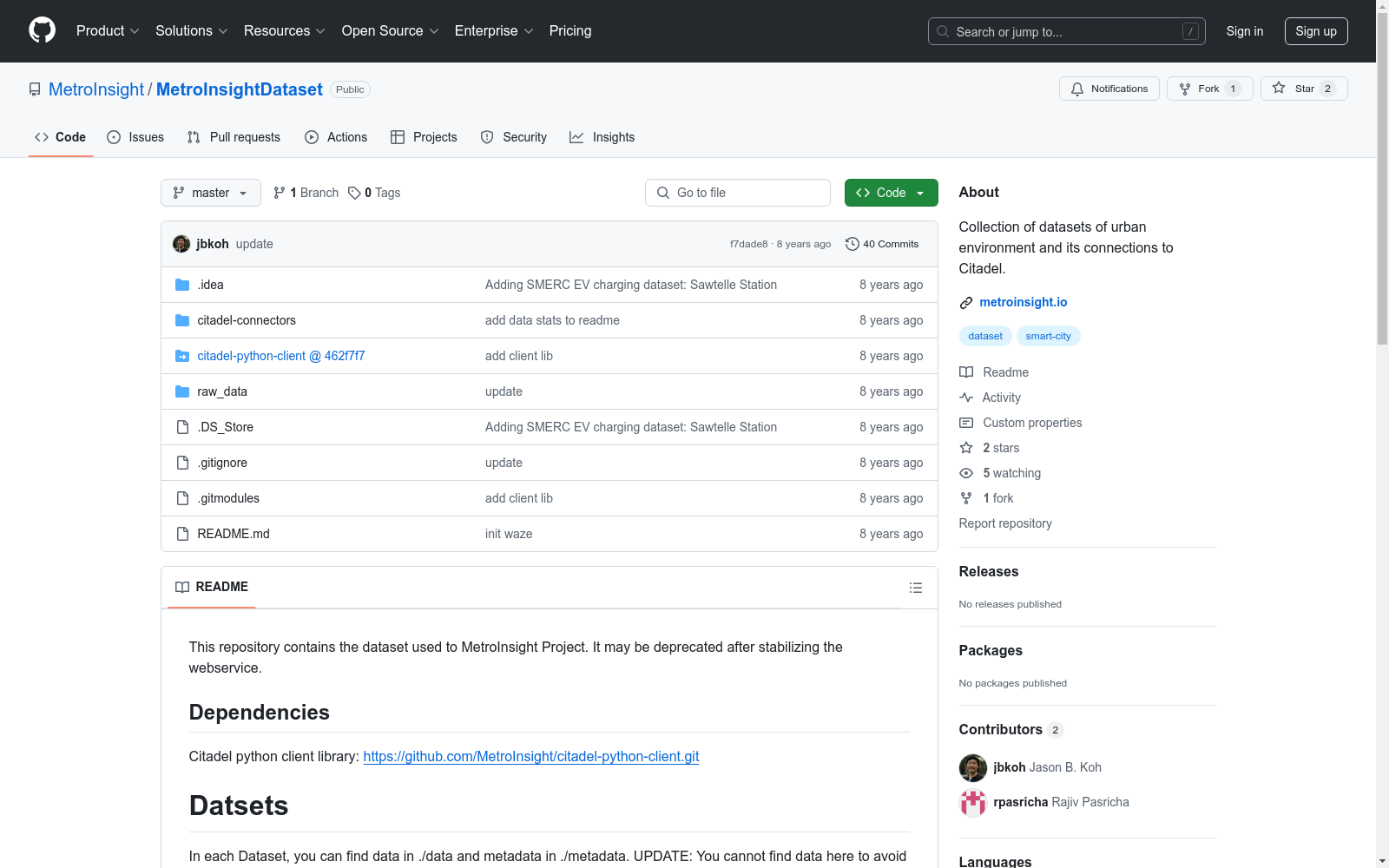Open the master branch dropdown
The width and height of the screenshot is (1389, 868).
click(x=211, y=193)
